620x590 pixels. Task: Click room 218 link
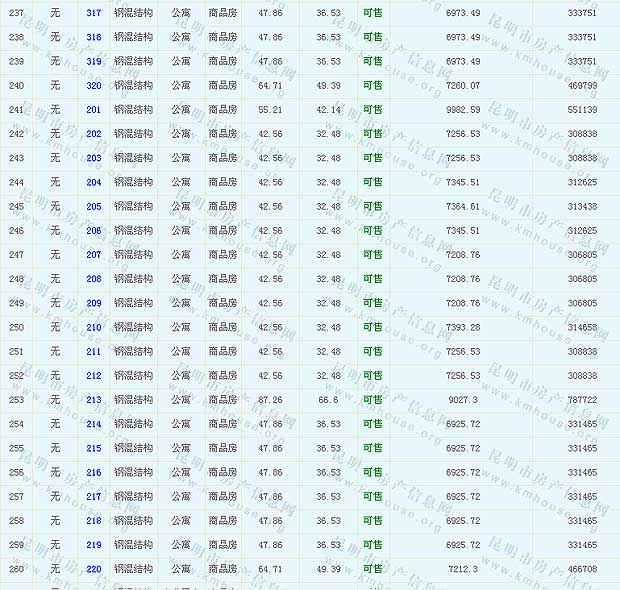[94, 521]
